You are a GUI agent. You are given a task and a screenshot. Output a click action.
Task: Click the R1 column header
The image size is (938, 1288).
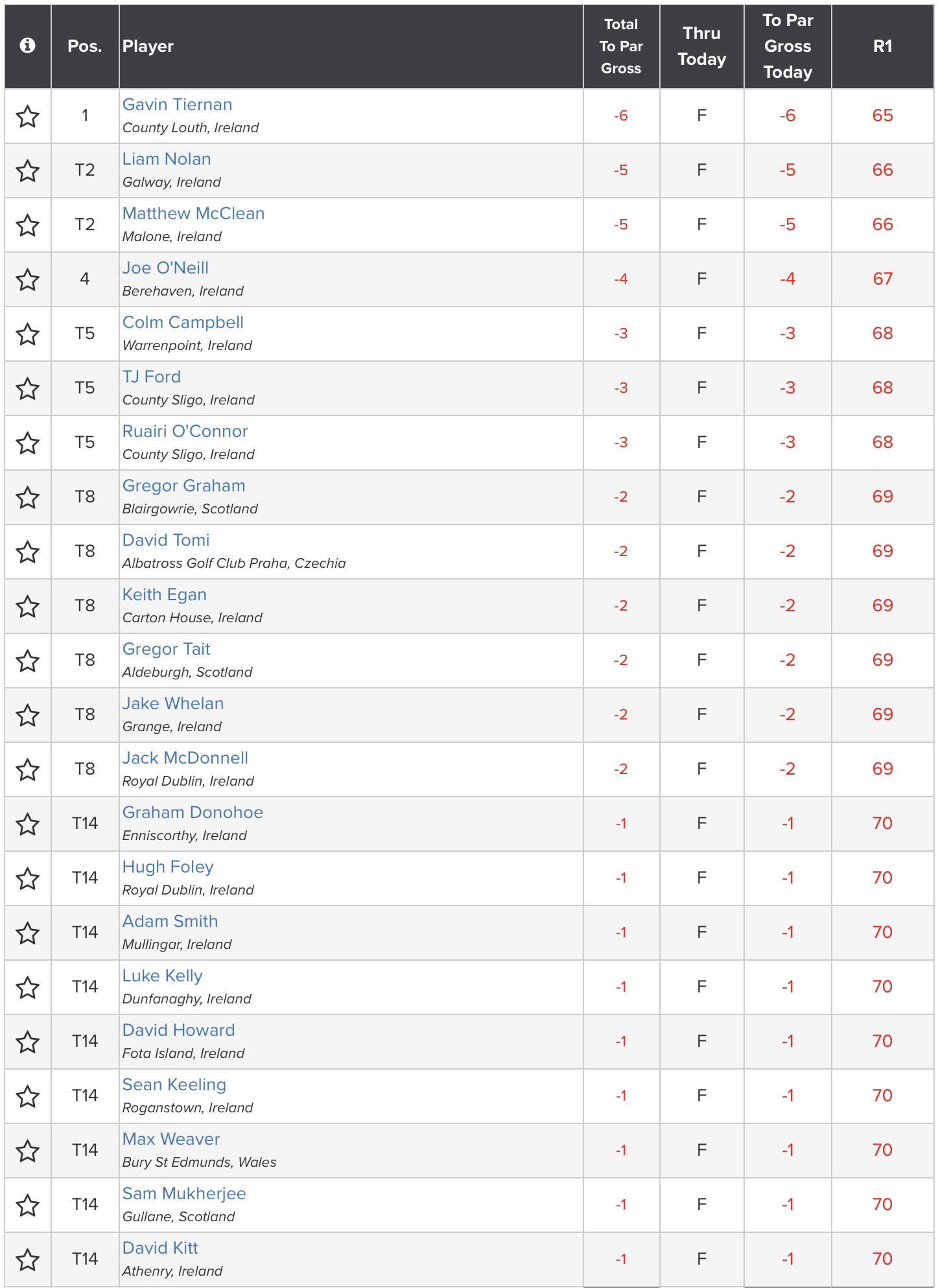click(882, 47)
